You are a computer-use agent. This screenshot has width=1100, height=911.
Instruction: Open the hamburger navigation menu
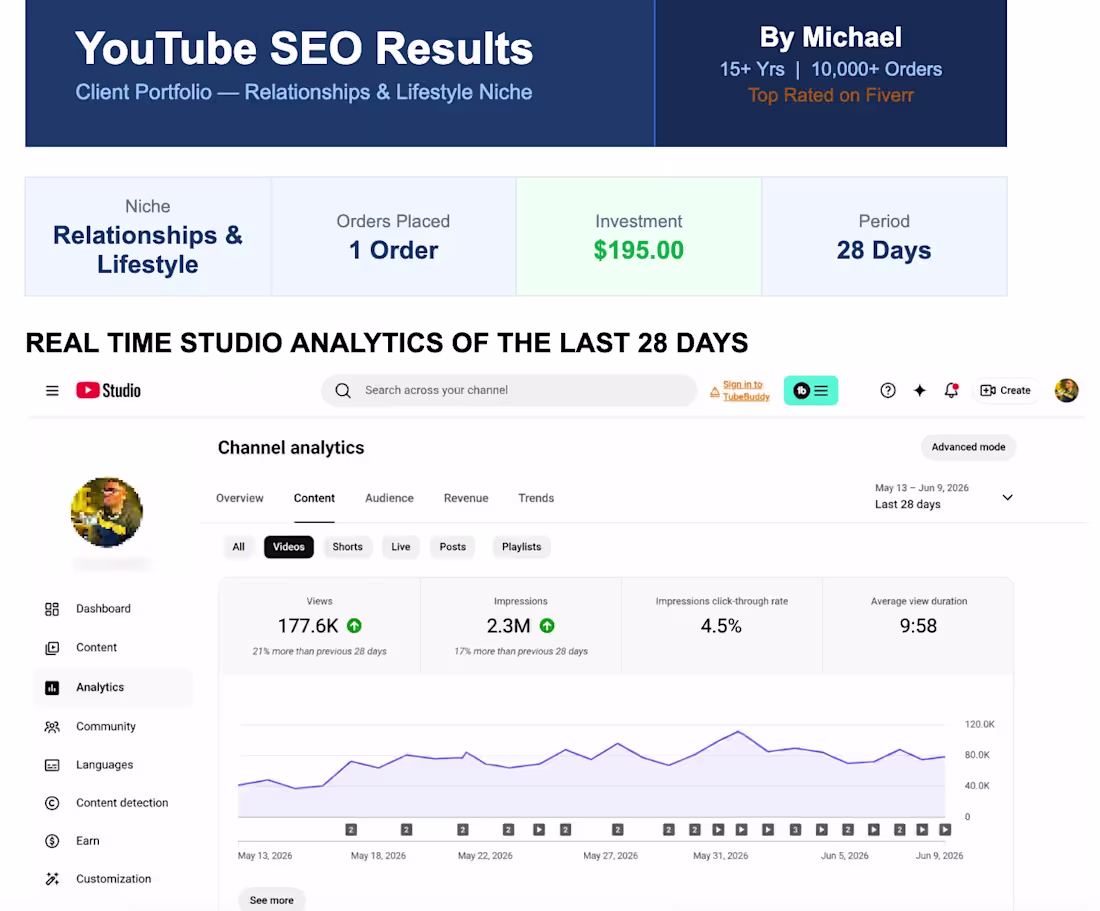point(52,391)
